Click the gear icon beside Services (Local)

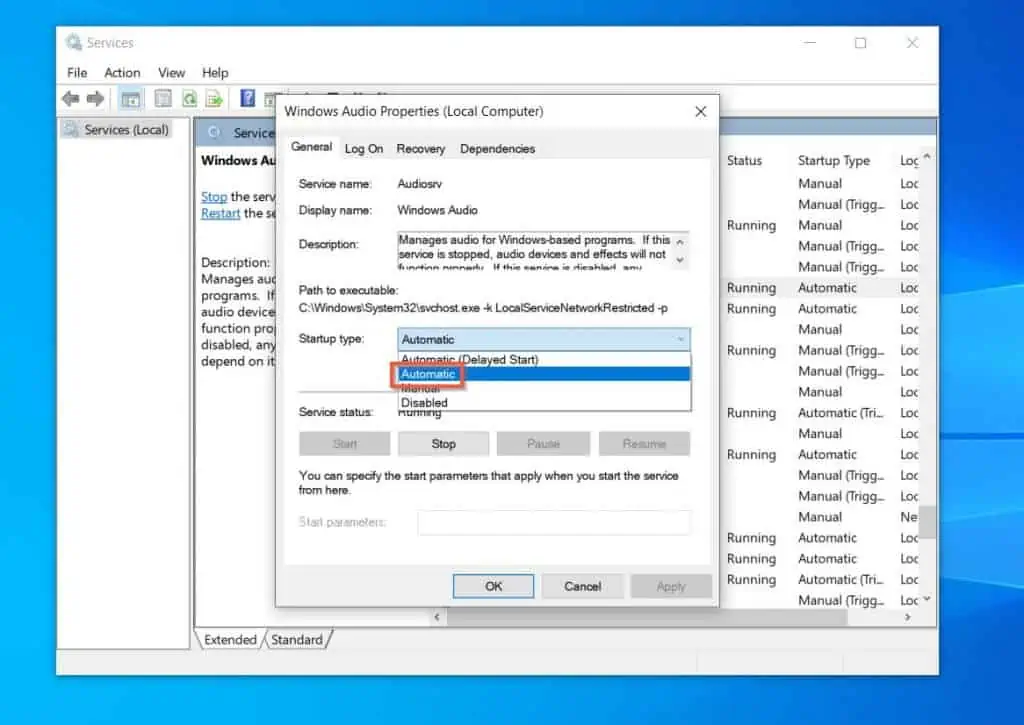coord(71,129)
